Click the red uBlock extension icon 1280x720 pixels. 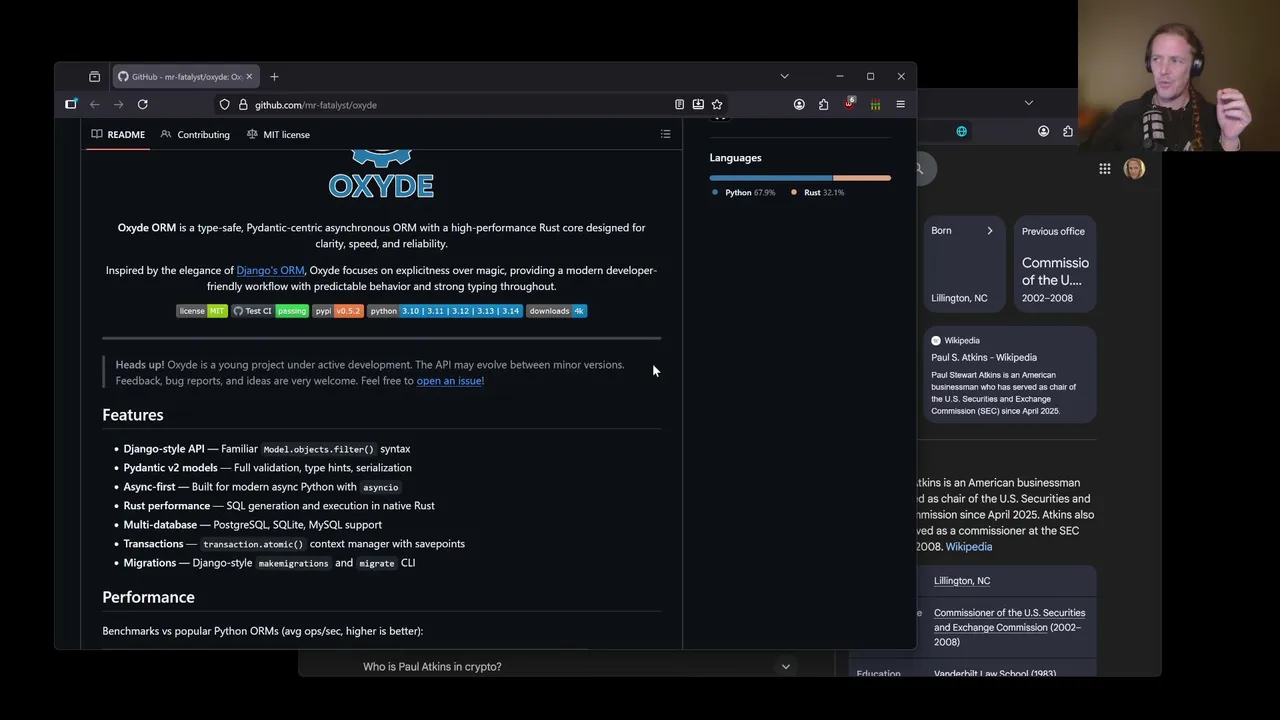point(849,104)
